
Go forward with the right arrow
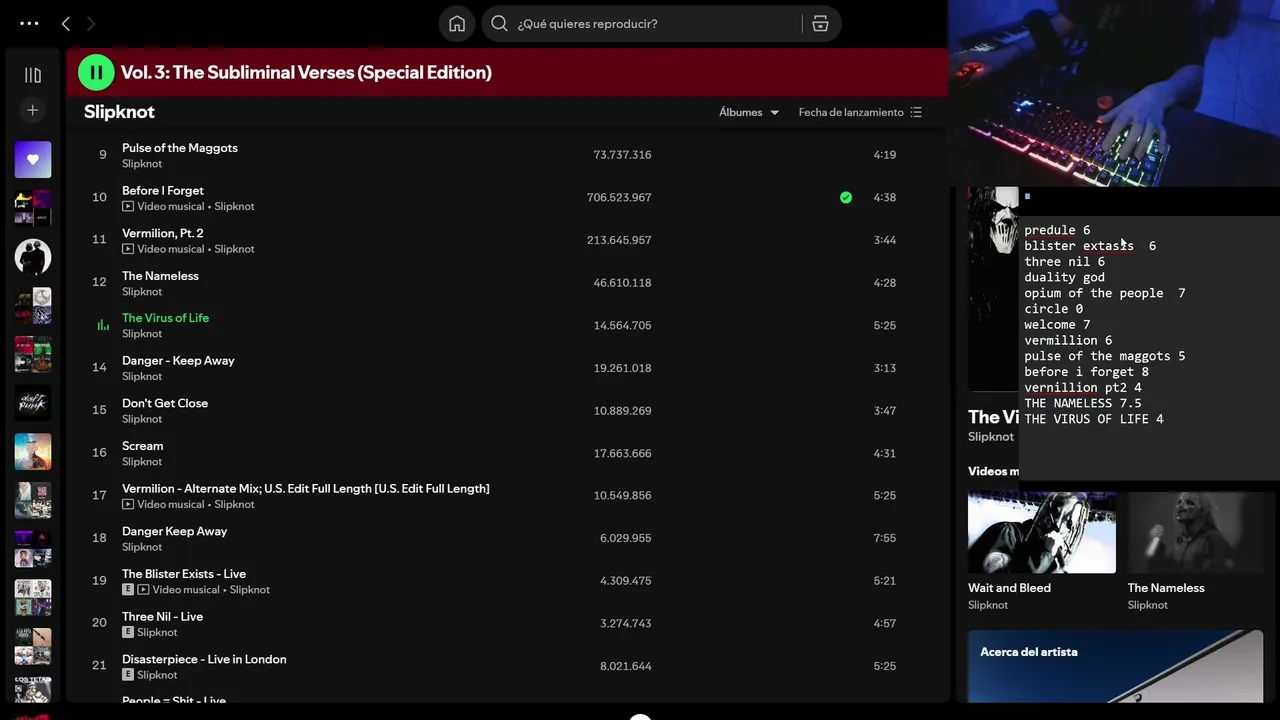91,23
